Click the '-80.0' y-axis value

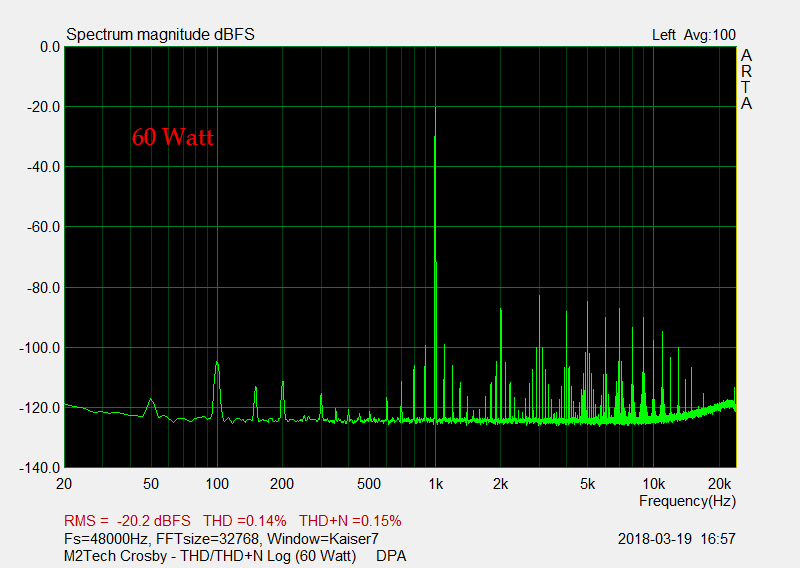point(43,288)
